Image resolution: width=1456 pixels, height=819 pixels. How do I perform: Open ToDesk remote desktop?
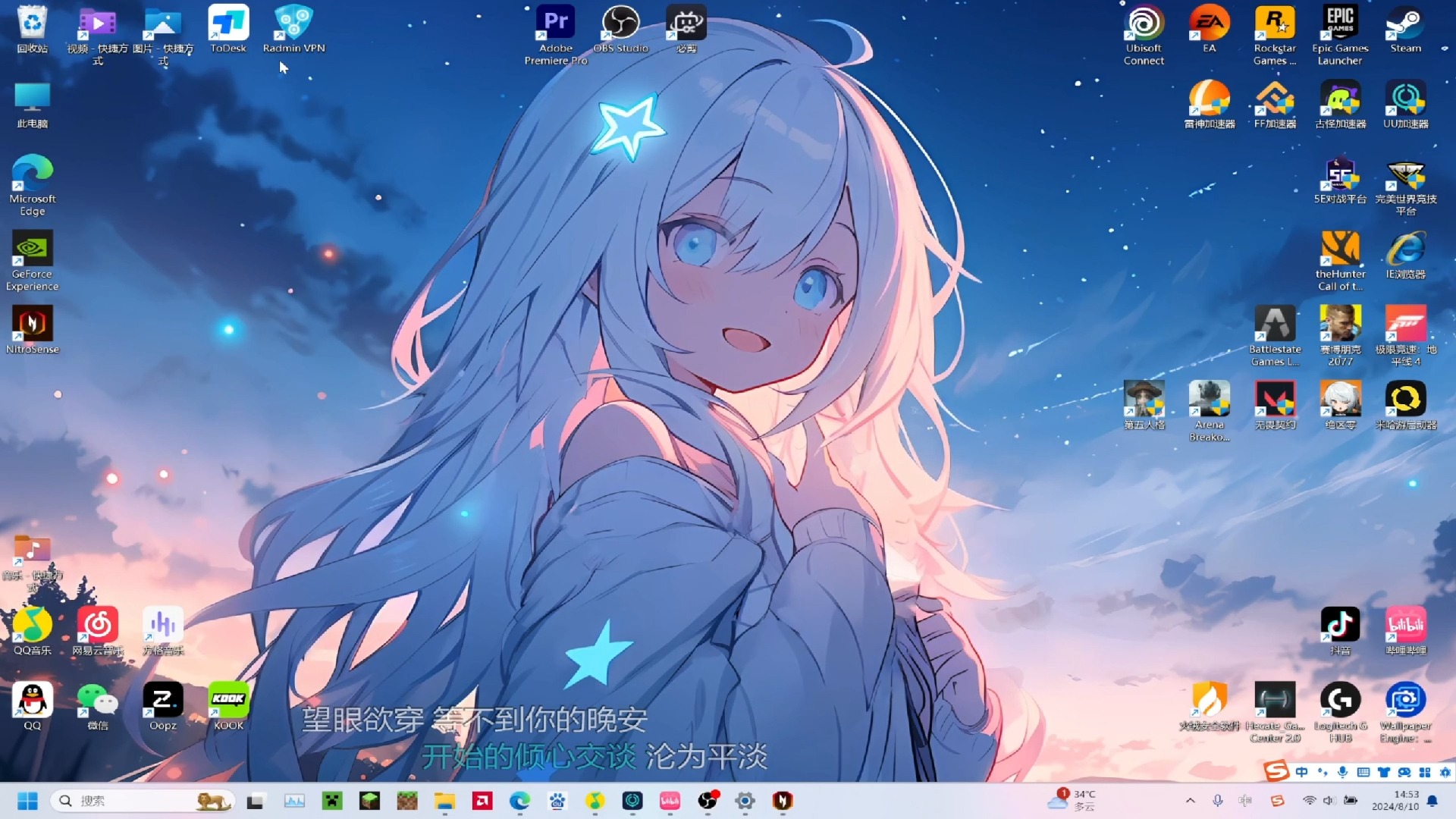coord(227,23)
